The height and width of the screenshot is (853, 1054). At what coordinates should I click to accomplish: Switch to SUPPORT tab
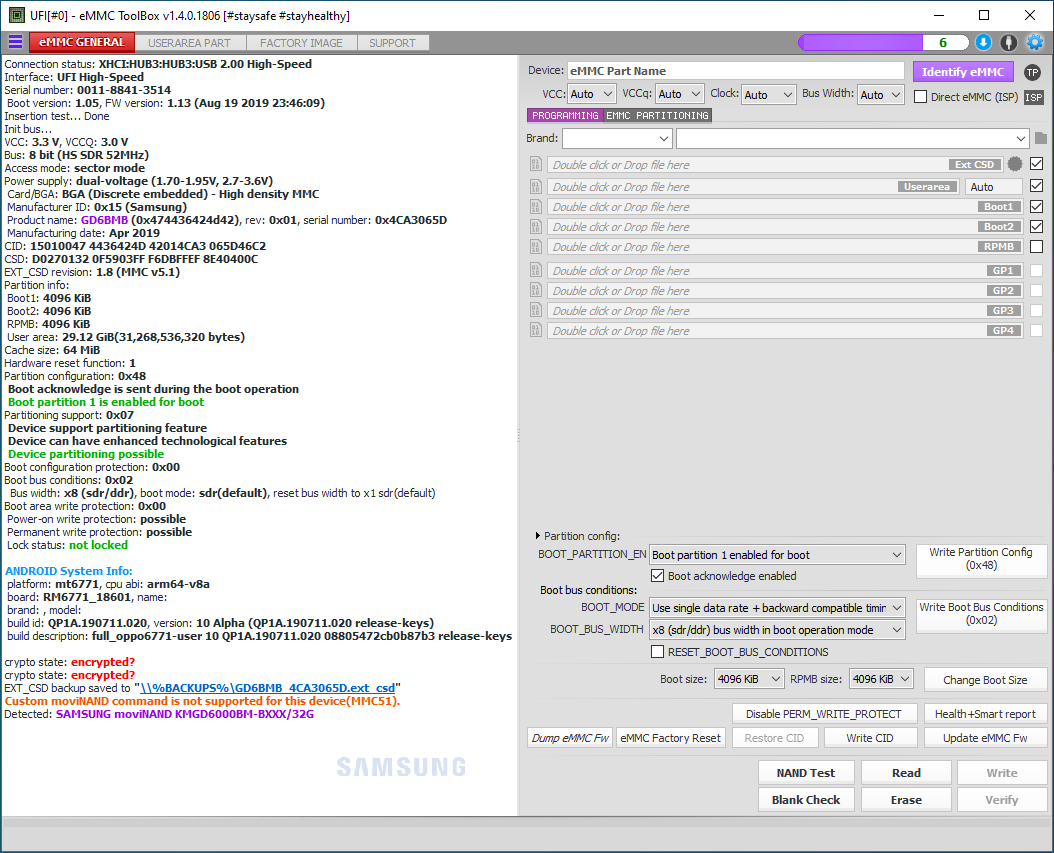point(393,43)
